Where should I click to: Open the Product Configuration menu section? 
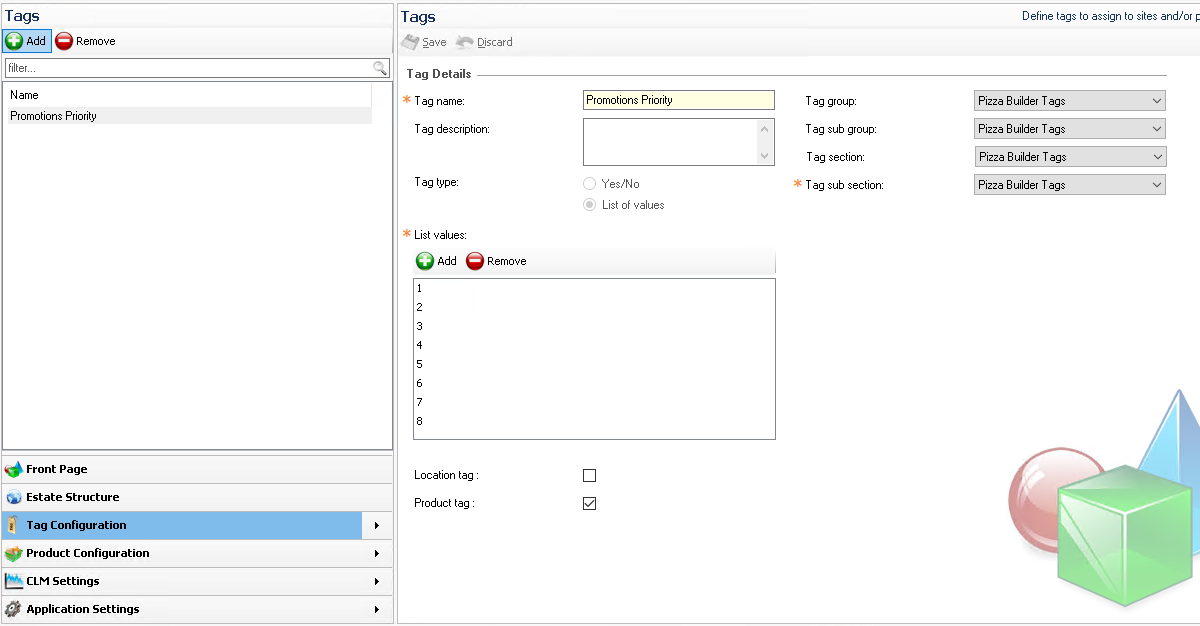pyautogui.click(x=88, y=553)
